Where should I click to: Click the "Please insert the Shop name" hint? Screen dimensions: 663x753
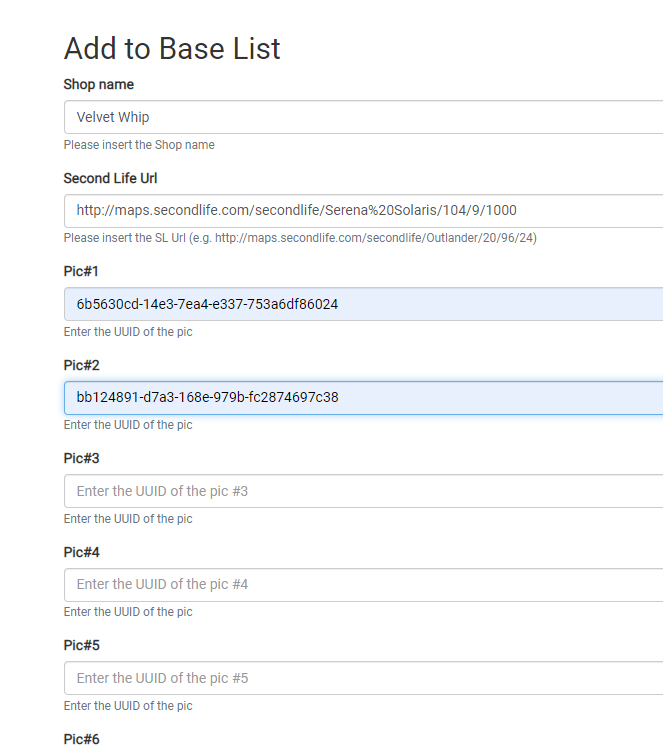[x=139, y=145]
